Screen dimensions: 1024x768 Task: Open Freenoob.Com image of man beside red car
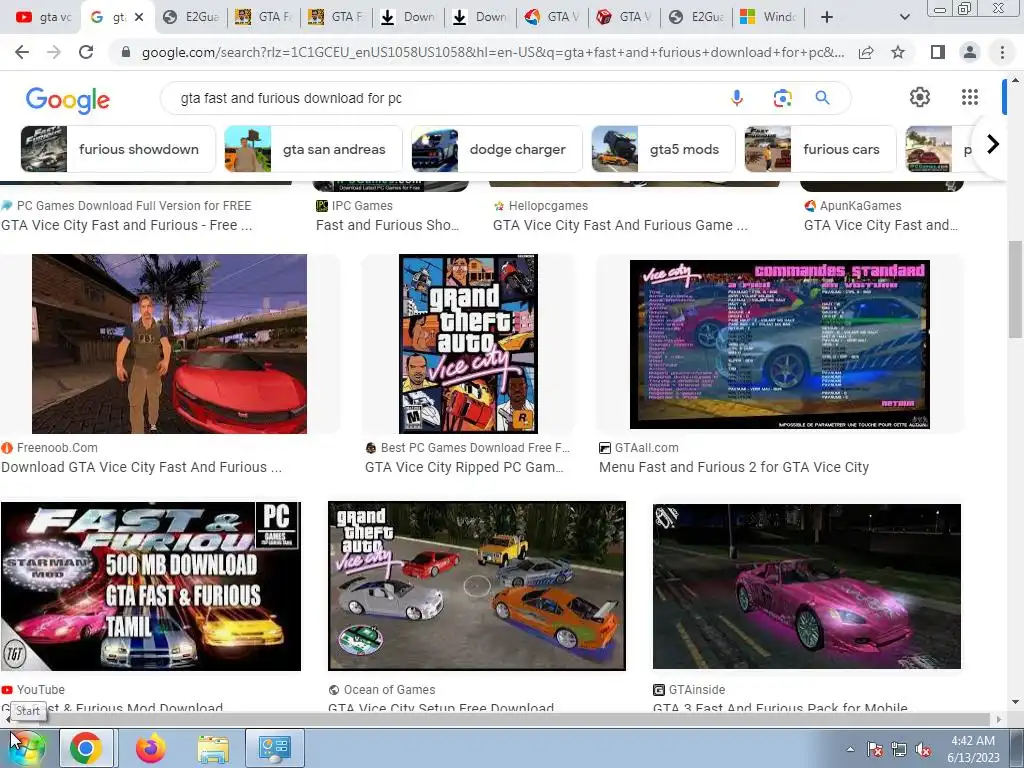click(x=169, y=344)
